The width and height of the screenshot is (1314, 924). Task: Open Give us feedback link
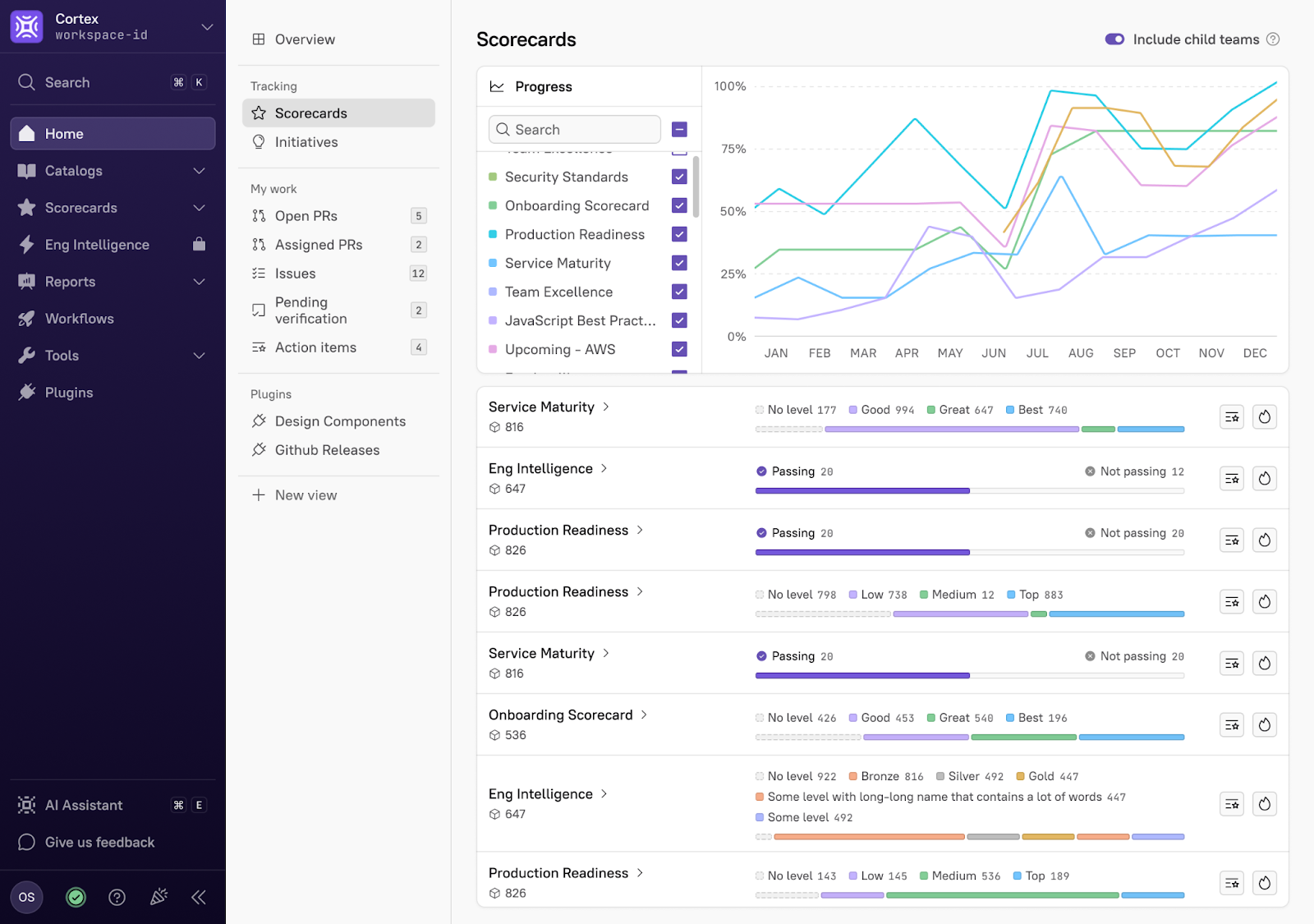99,842
